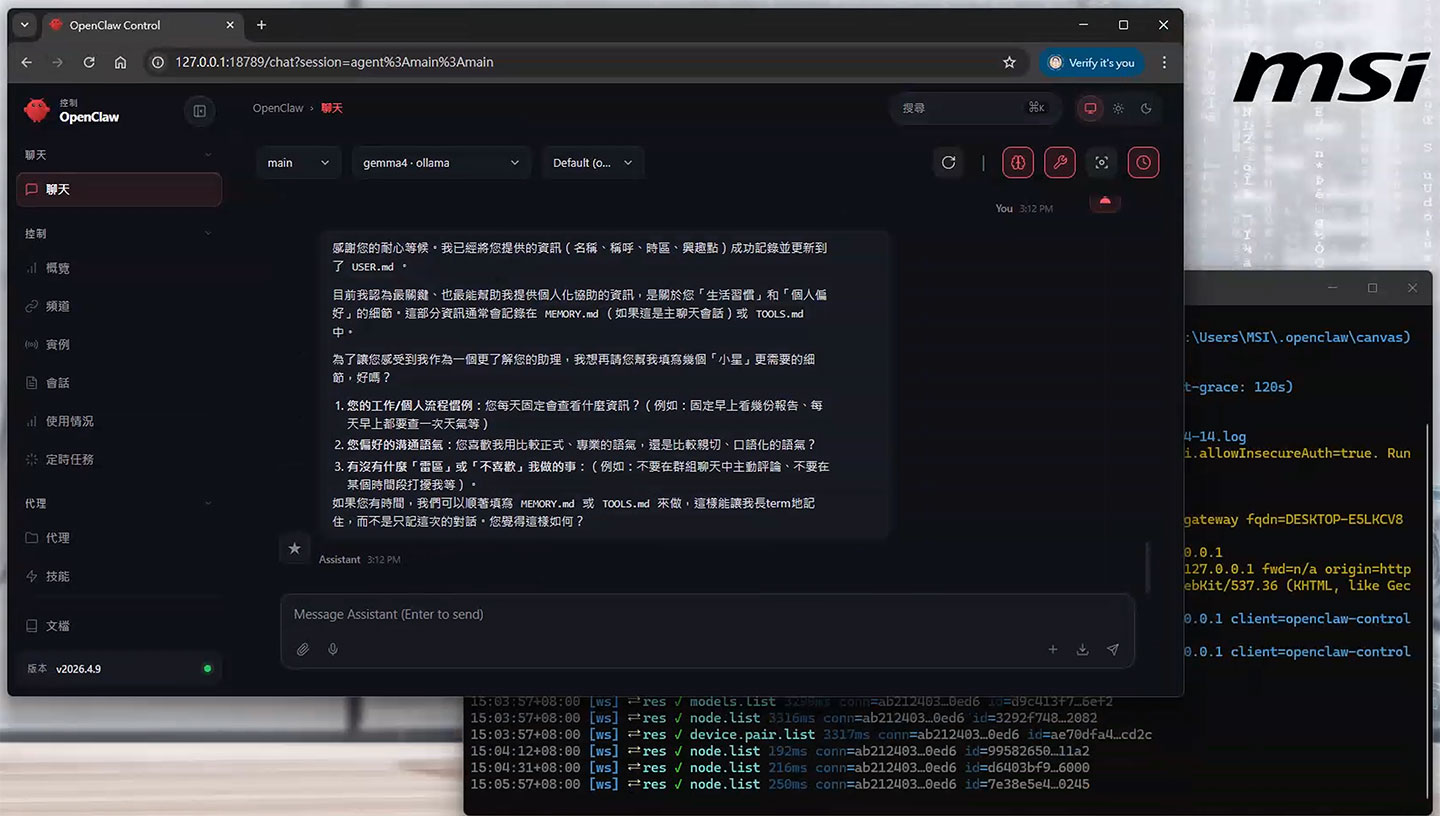
Task: Start voice input with the microphone icon
Action: 333,649
